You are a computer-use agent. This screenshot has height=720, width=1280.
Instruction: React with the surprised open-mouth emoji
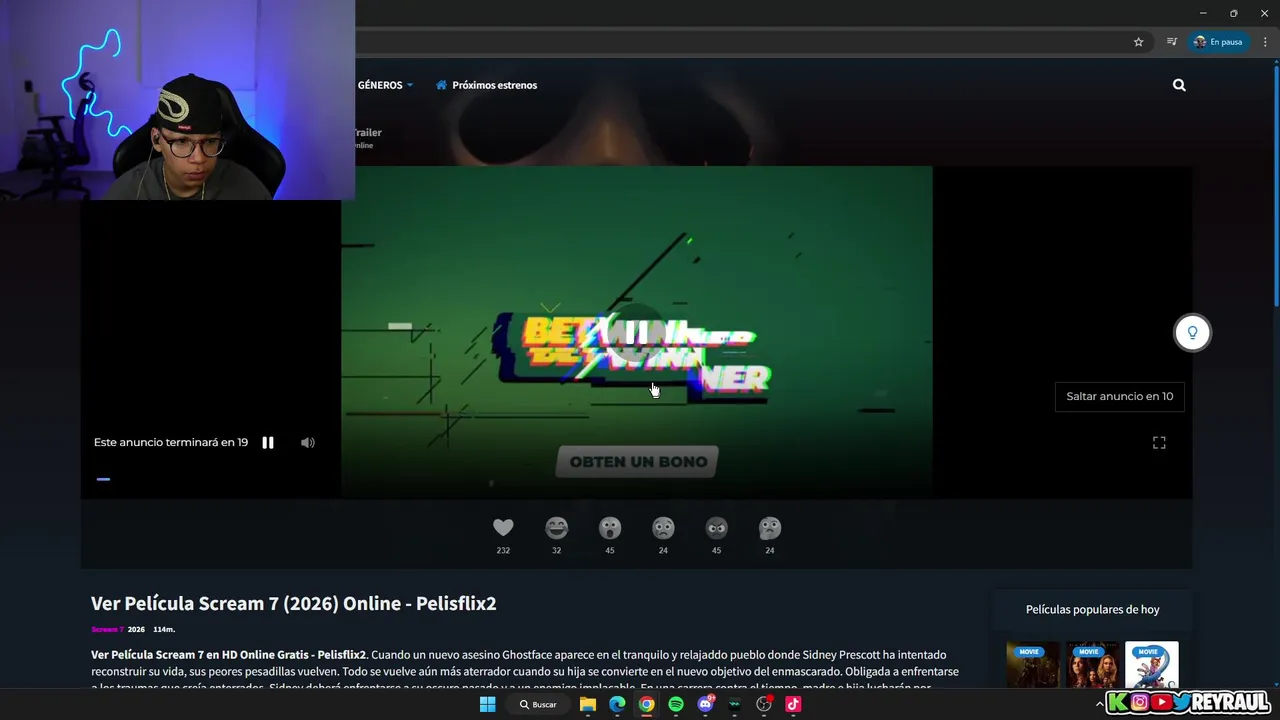point(610,527)
